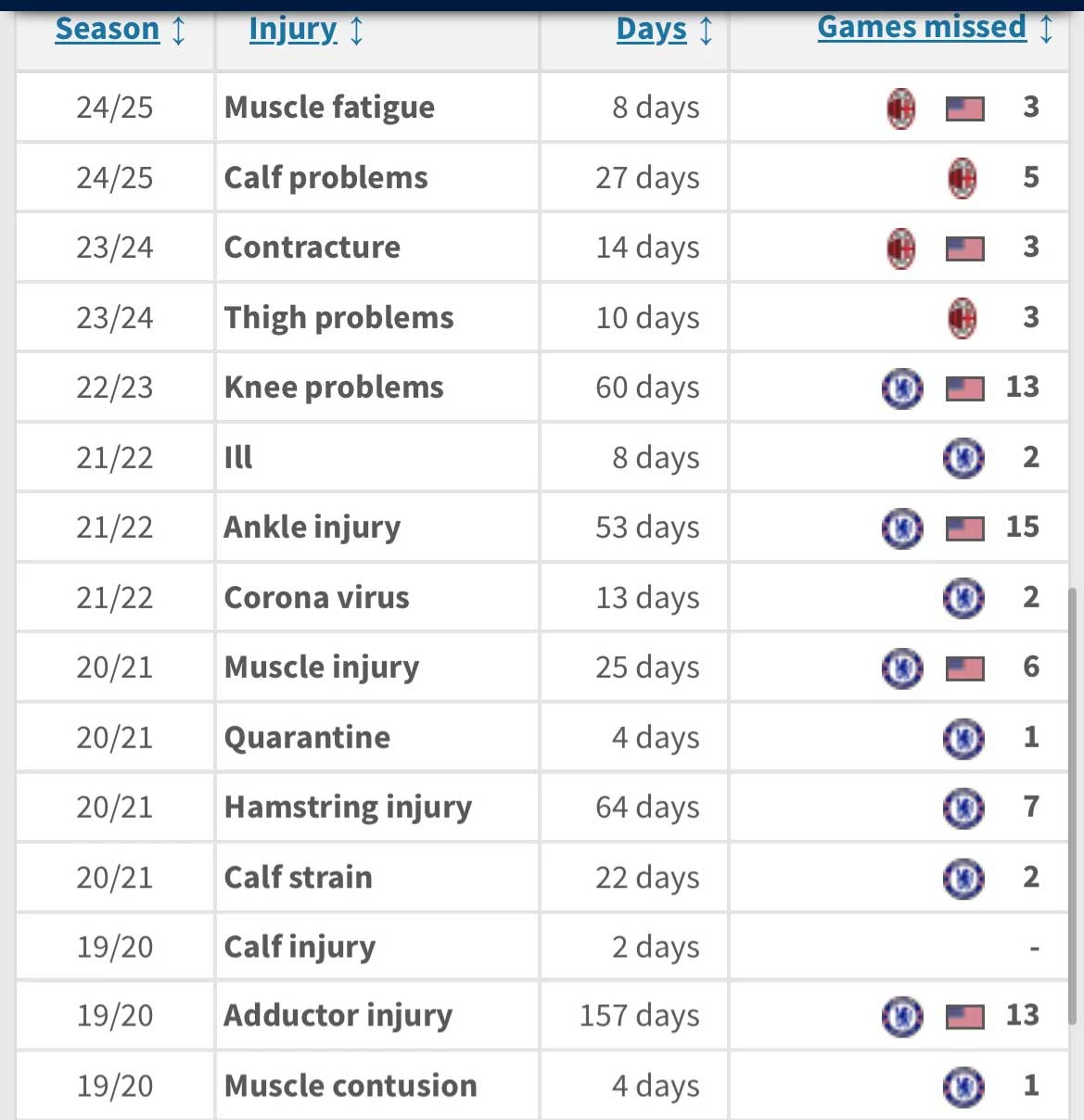1084x1120 pixels.
Task: Click USA flag in Ankle injury row
Action: coord(964,529)
